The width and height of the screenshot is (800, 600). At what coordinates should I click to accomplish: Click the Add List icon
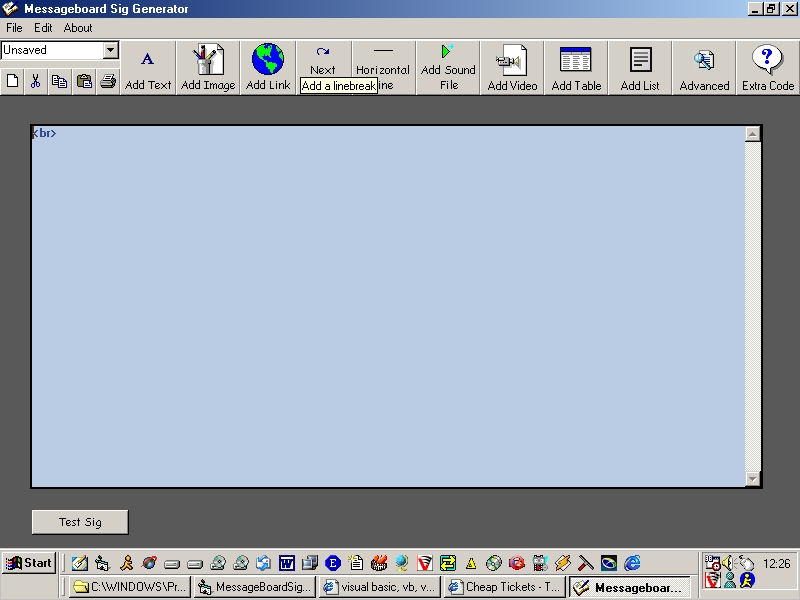click(x=640, y=60)
